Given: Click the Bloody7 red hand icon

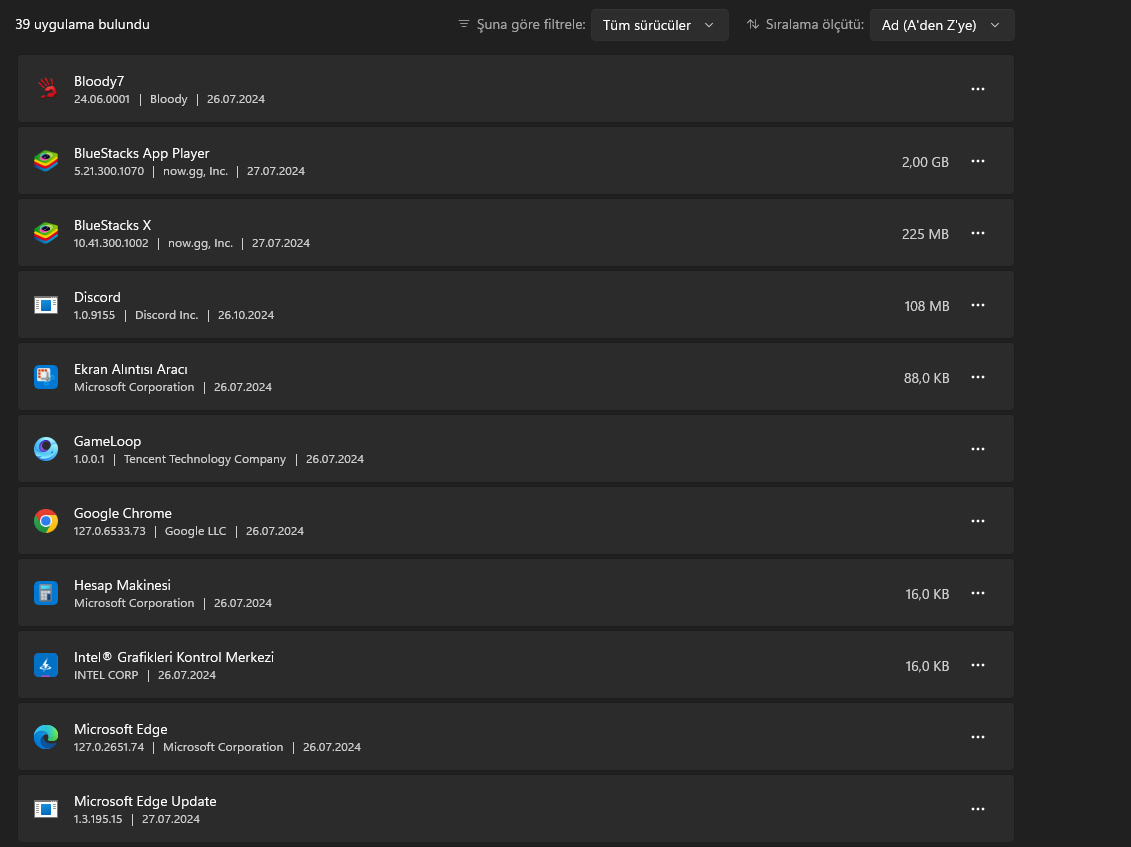Looking at the screenshot, I should [x=46, y=89].
